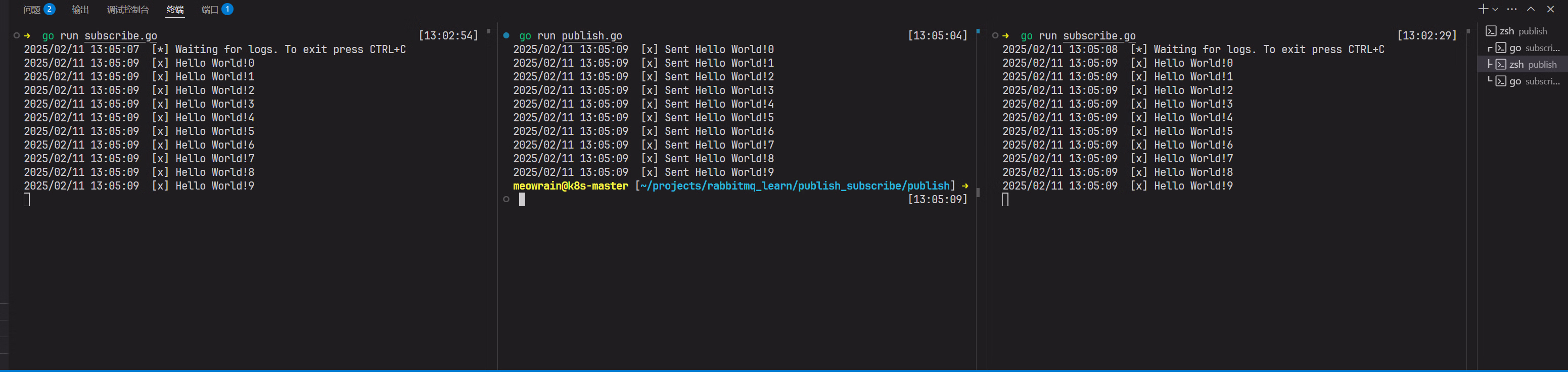Switch to the 端口 (Ports) tab
This screenshot has height=372, width=1568.
(x=210, y=10)
